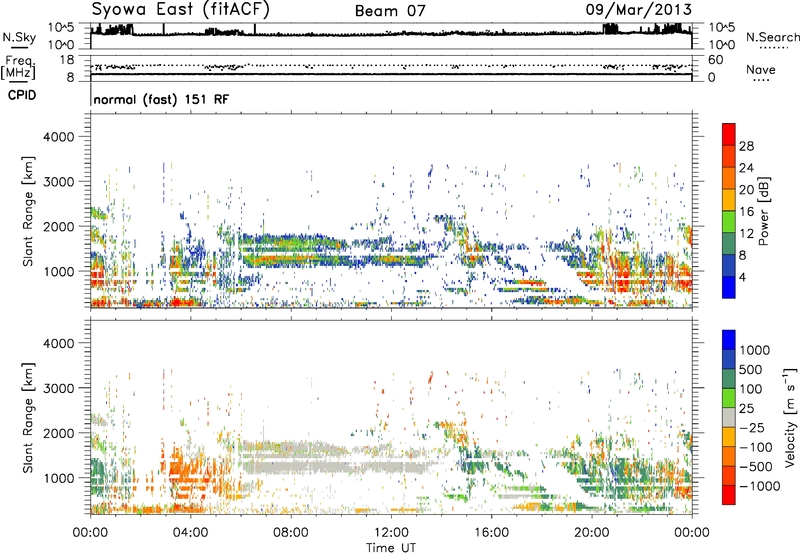
Task: Click the 'Beam 07' header label
Action: click(x=390, y=11)
